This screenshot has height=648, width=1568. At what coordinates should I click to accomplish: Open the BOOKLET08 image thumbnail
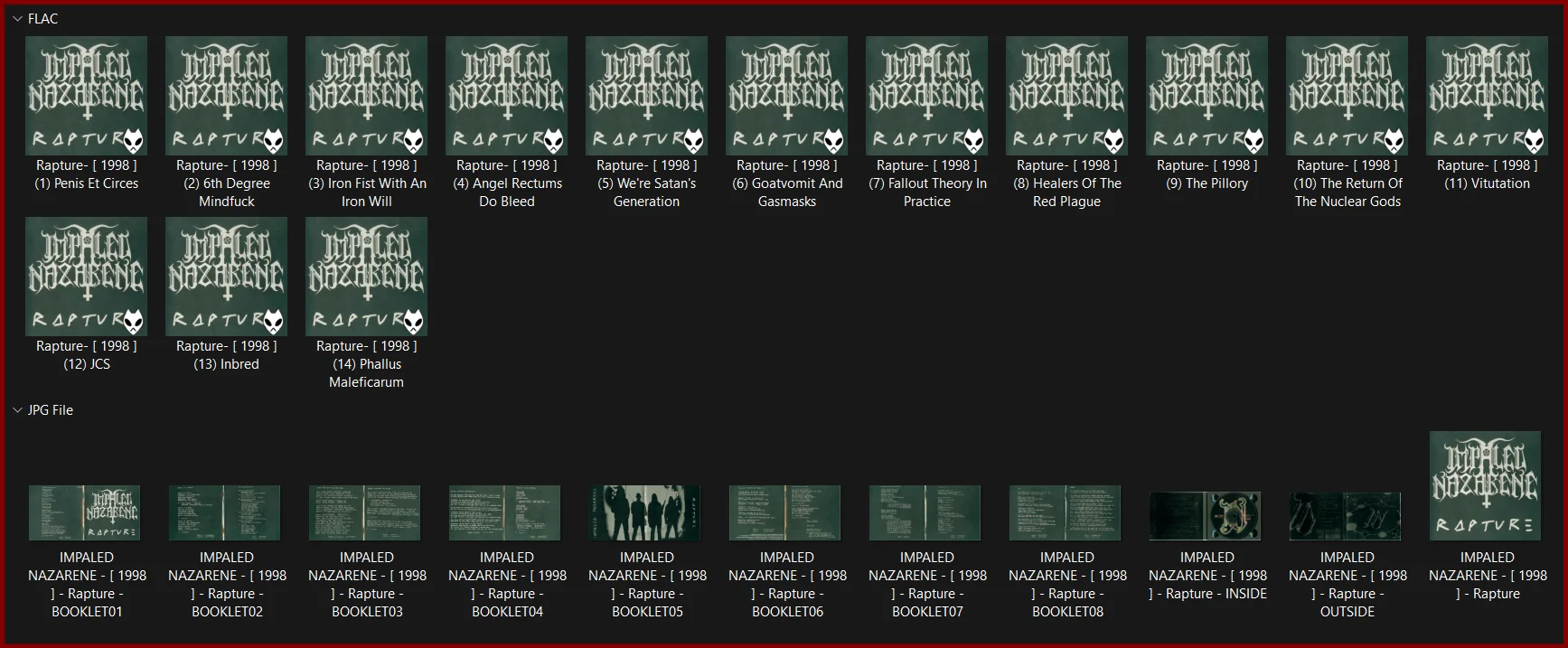1066,512
